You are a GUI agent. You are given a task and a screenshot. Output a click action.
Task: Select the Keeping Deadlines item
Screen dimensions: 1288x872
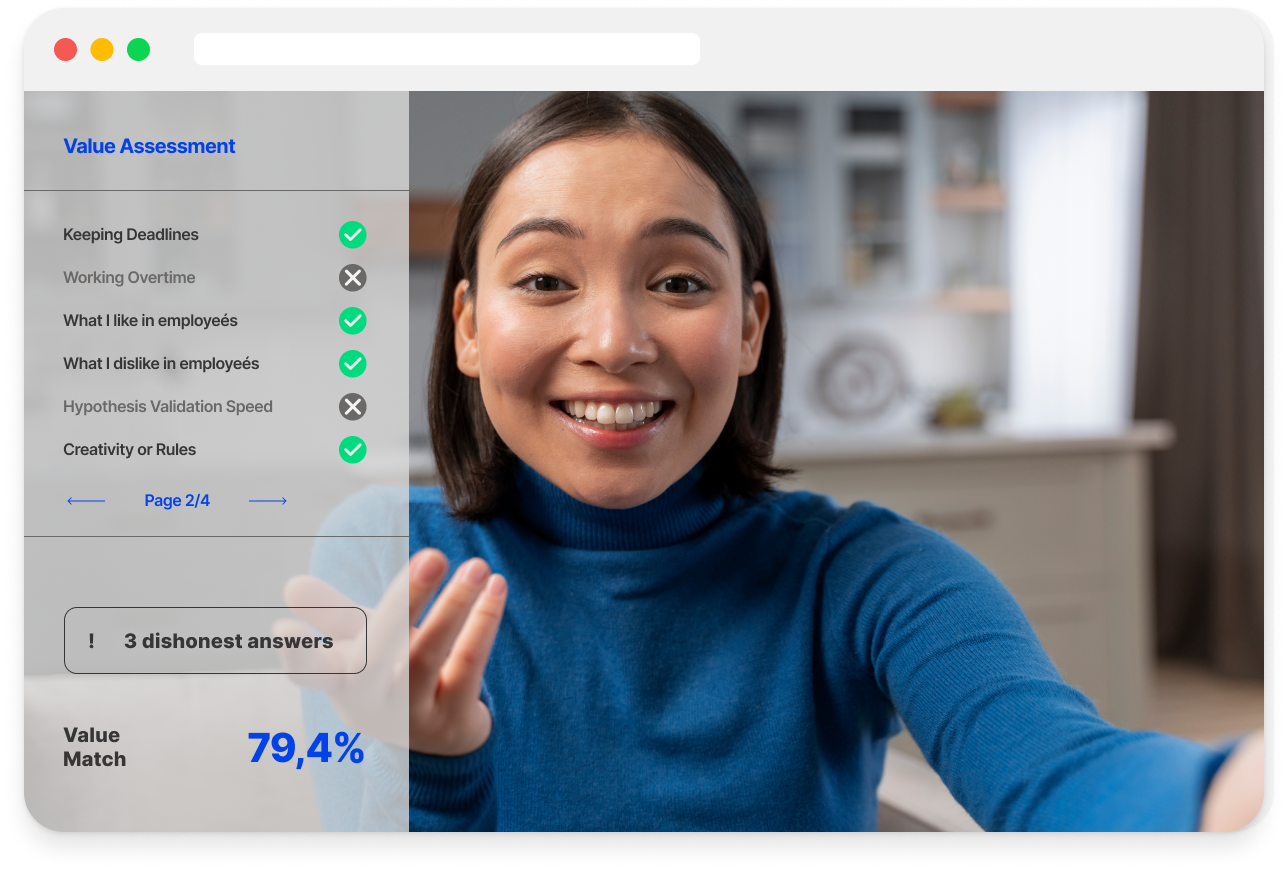coord(131,235)
